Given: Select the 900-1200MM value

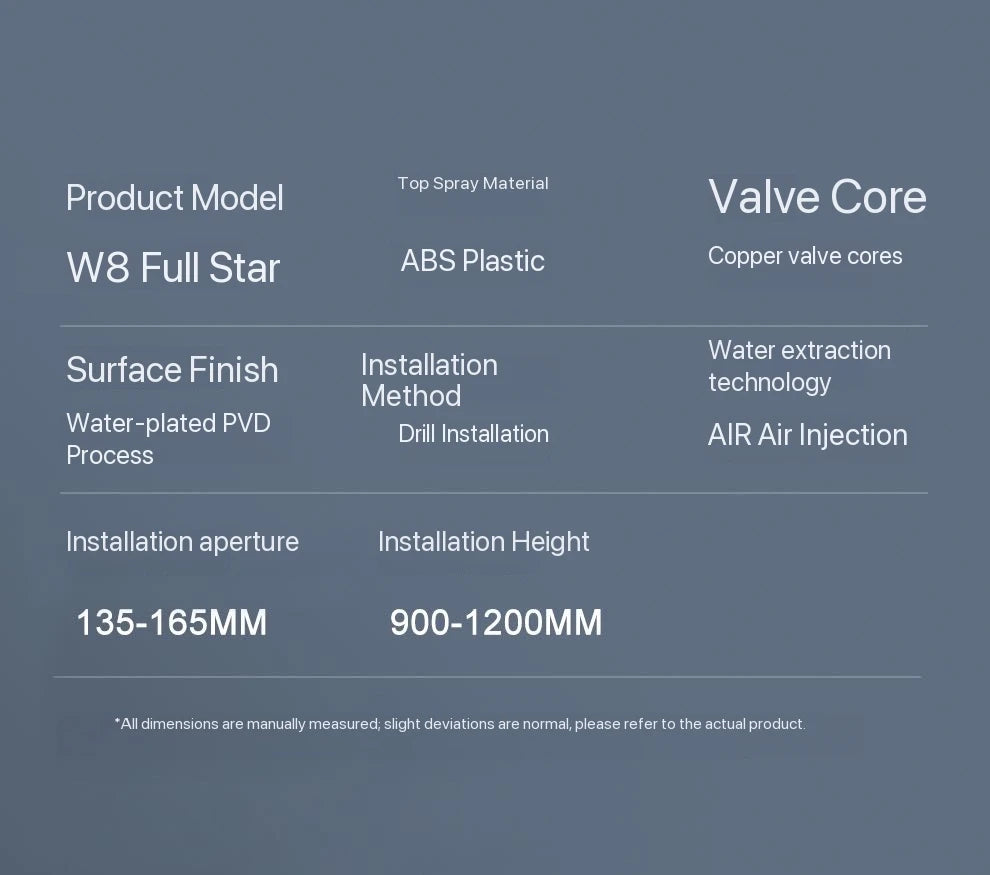Looking at the screenshot, I should pyautogui.click(x=496, y=622).
